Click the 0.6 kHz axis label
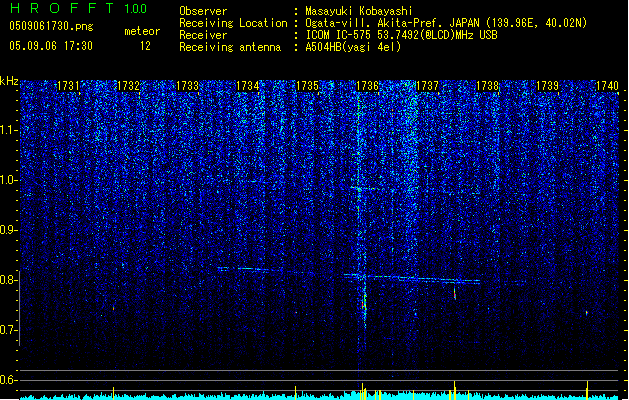 pyautogui.click(x=9, y=380)
